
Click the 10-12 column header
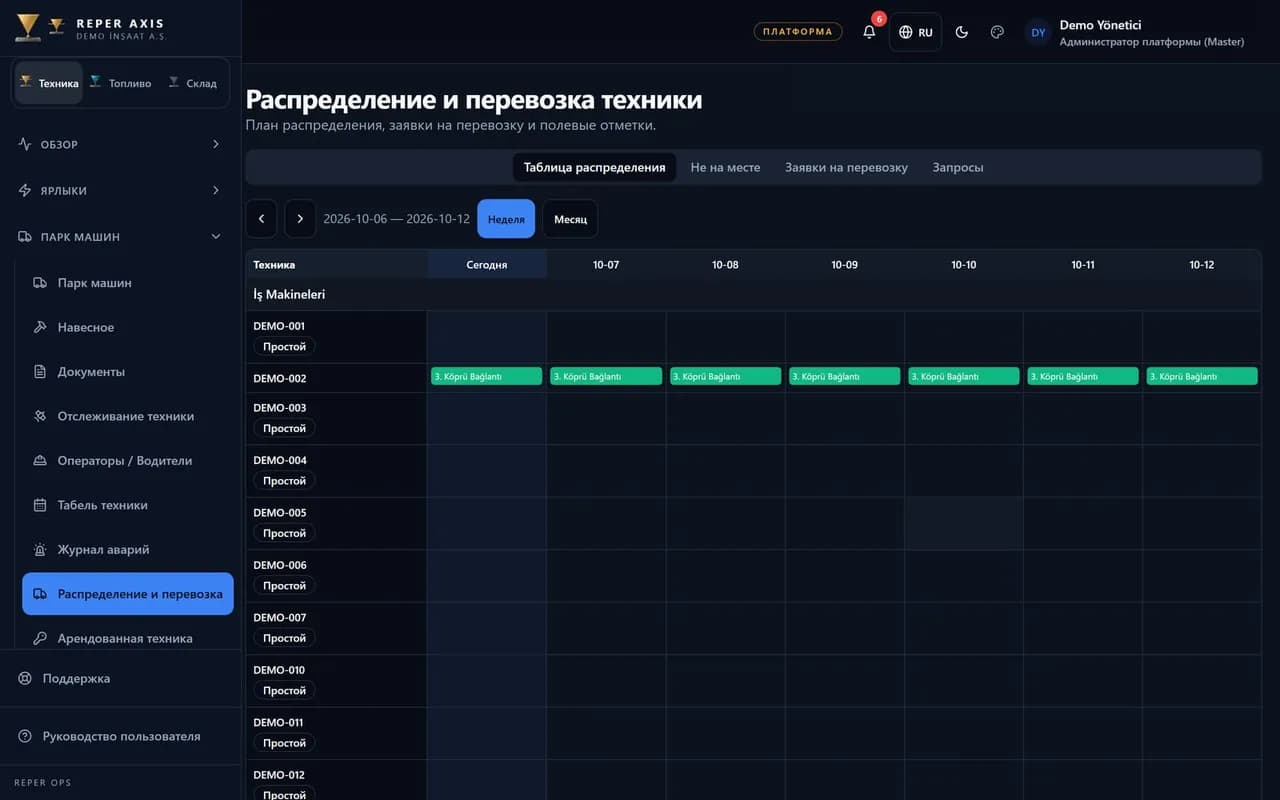(x=1202, y=265)
